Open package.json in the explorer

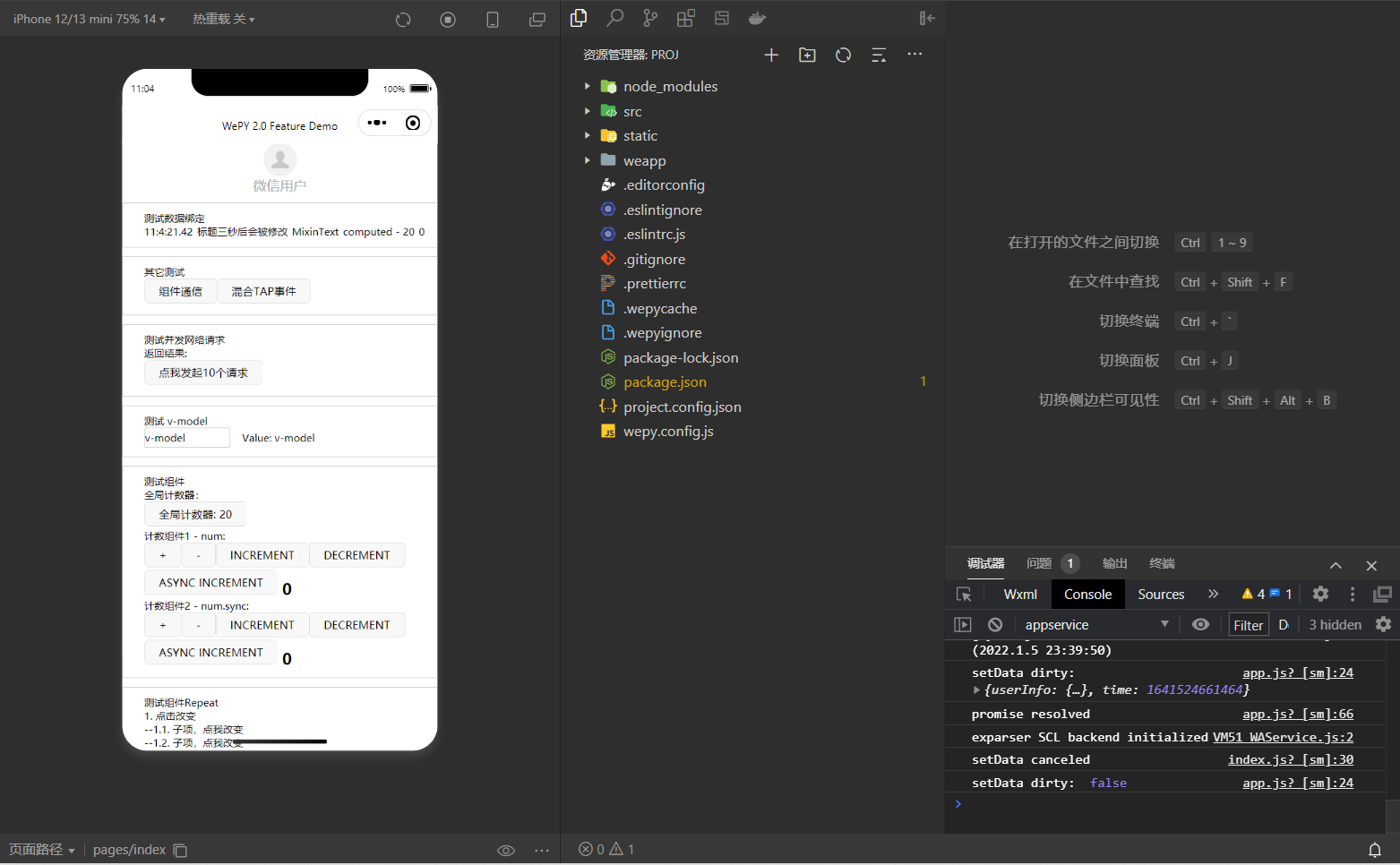[x=665, y=381]
